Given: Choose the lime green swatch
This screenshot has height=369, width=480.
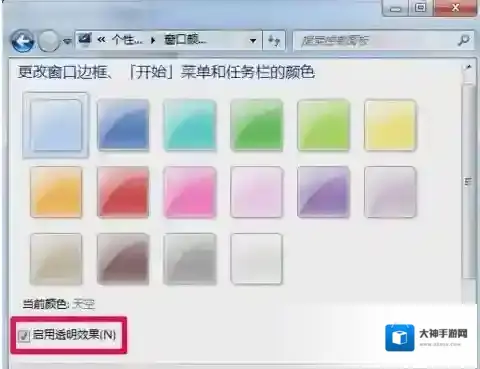Looking at the screenshot, I should (323, 125).
